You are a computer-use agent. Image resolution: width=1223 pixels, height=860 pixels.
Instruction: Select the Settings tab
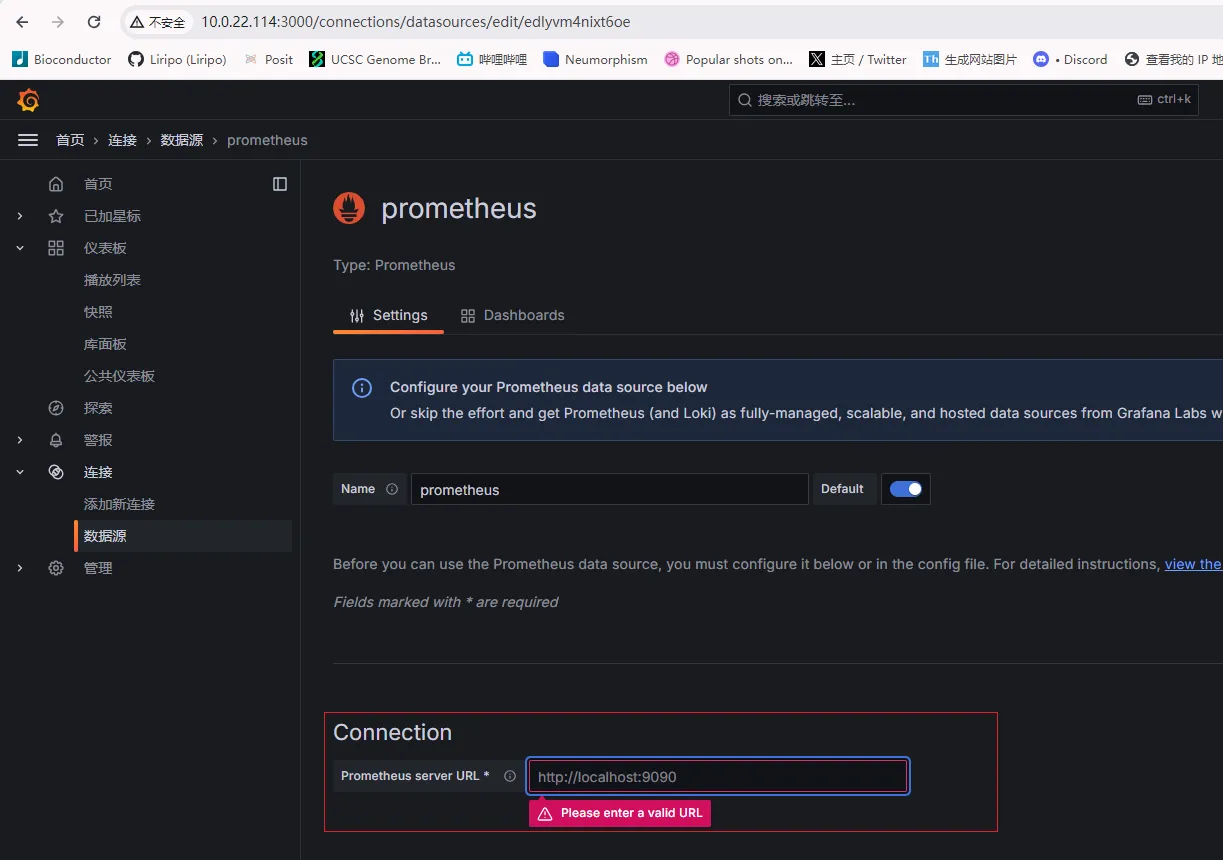tap(388, 315)
